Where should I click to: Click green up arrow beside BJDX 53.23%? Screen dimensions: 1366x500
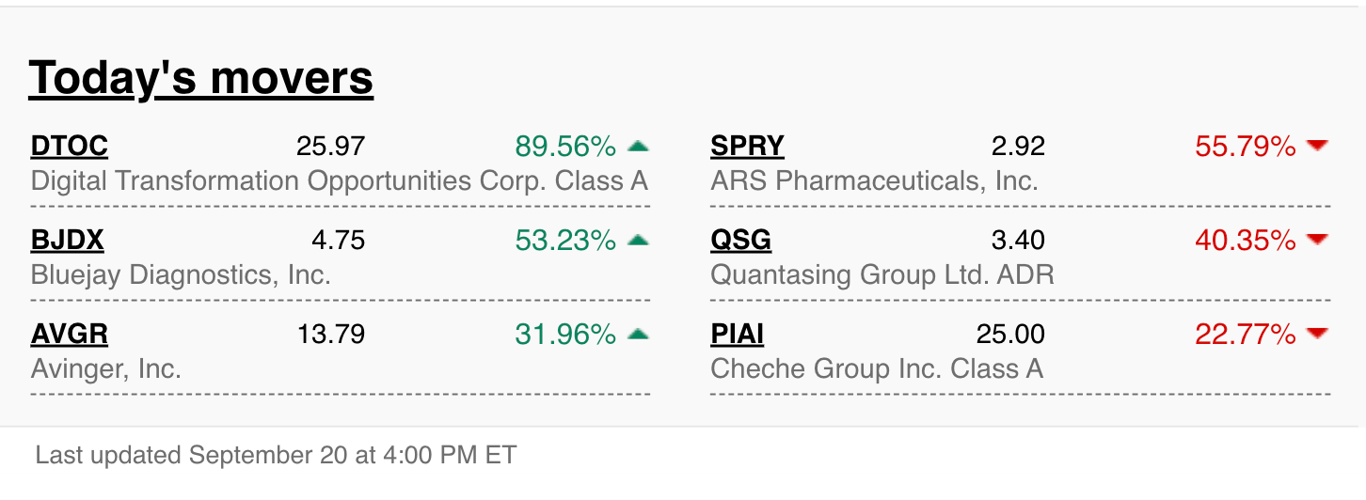tap(638, 240)
